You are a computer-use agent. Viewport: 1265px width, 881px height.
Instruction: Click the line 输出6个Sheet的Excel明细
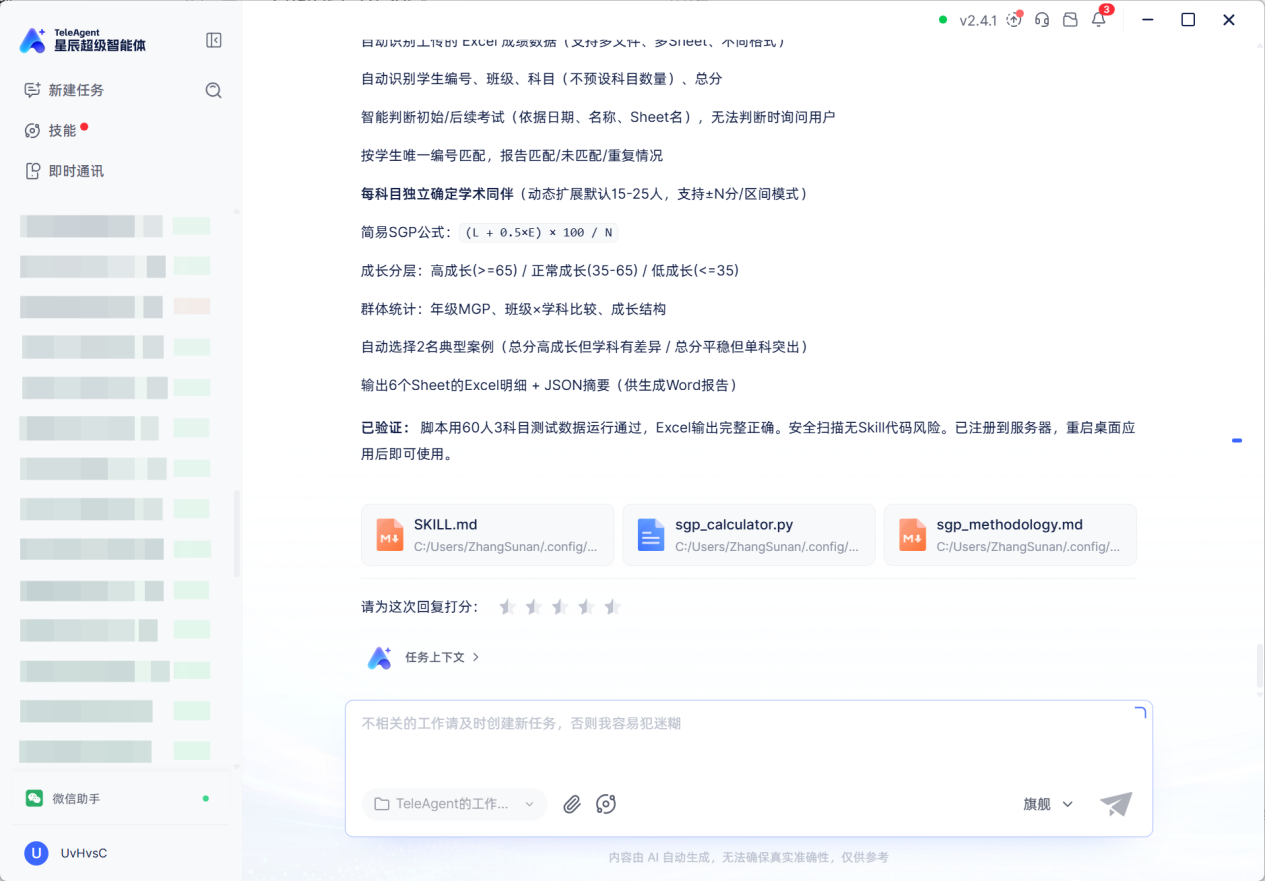coord(549,385)
